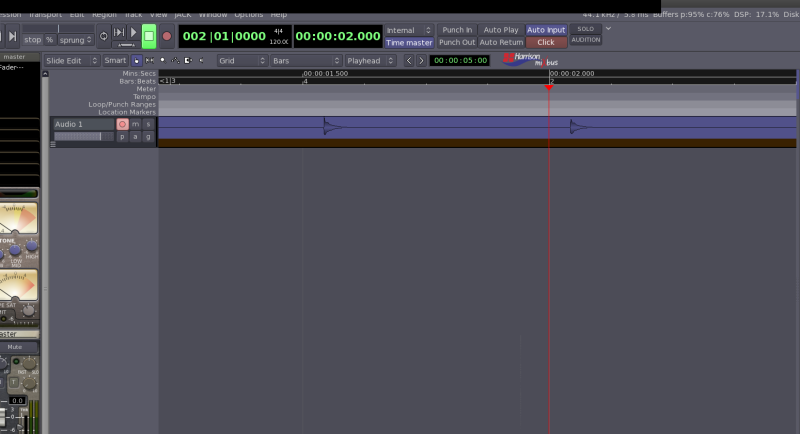
Task: Click the go-to-end transport button
Action: point(13,36)
